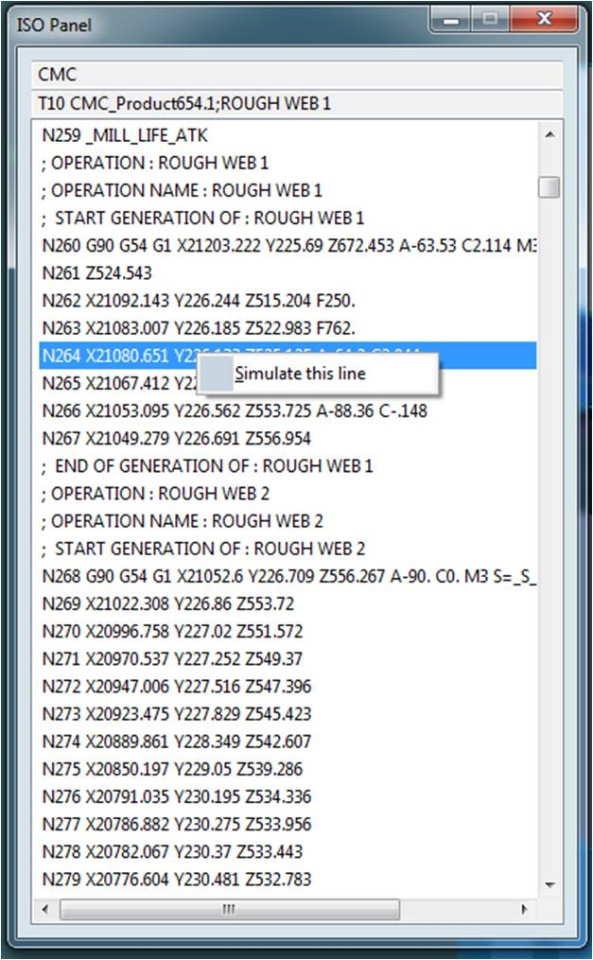Select line N277 X20786.882
This screenshot has height=960, width=593.
[x=288, y=824]
